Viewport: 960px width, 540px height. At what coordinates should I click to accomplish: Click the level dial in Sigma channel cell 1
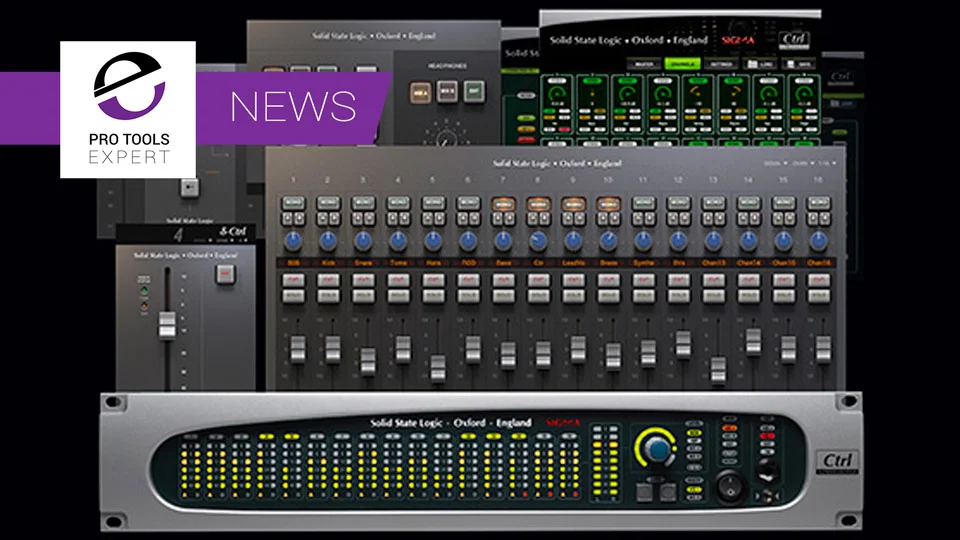(x=557, y=94)
